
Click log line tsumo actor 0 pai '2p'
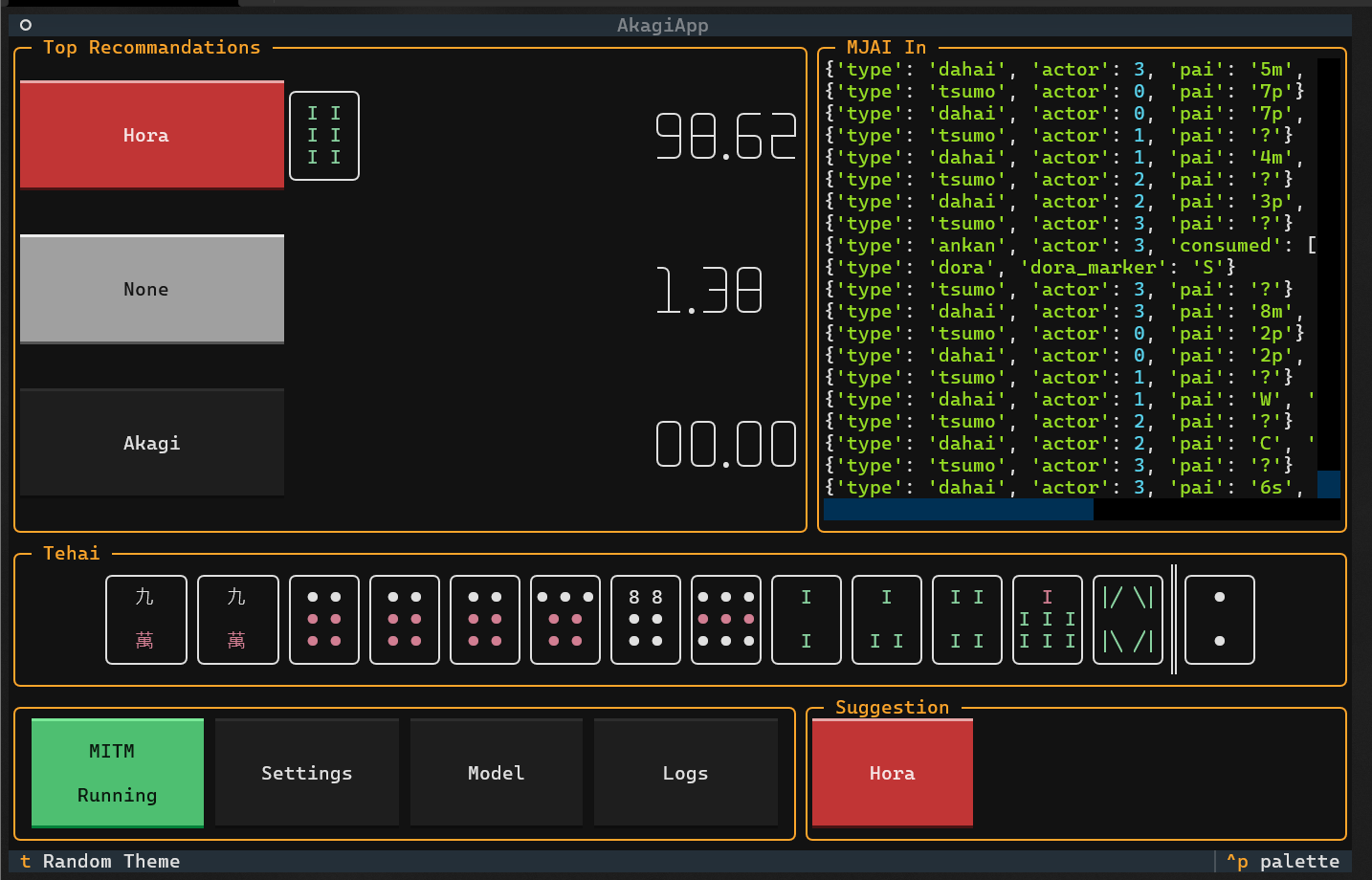(1065, 333)
